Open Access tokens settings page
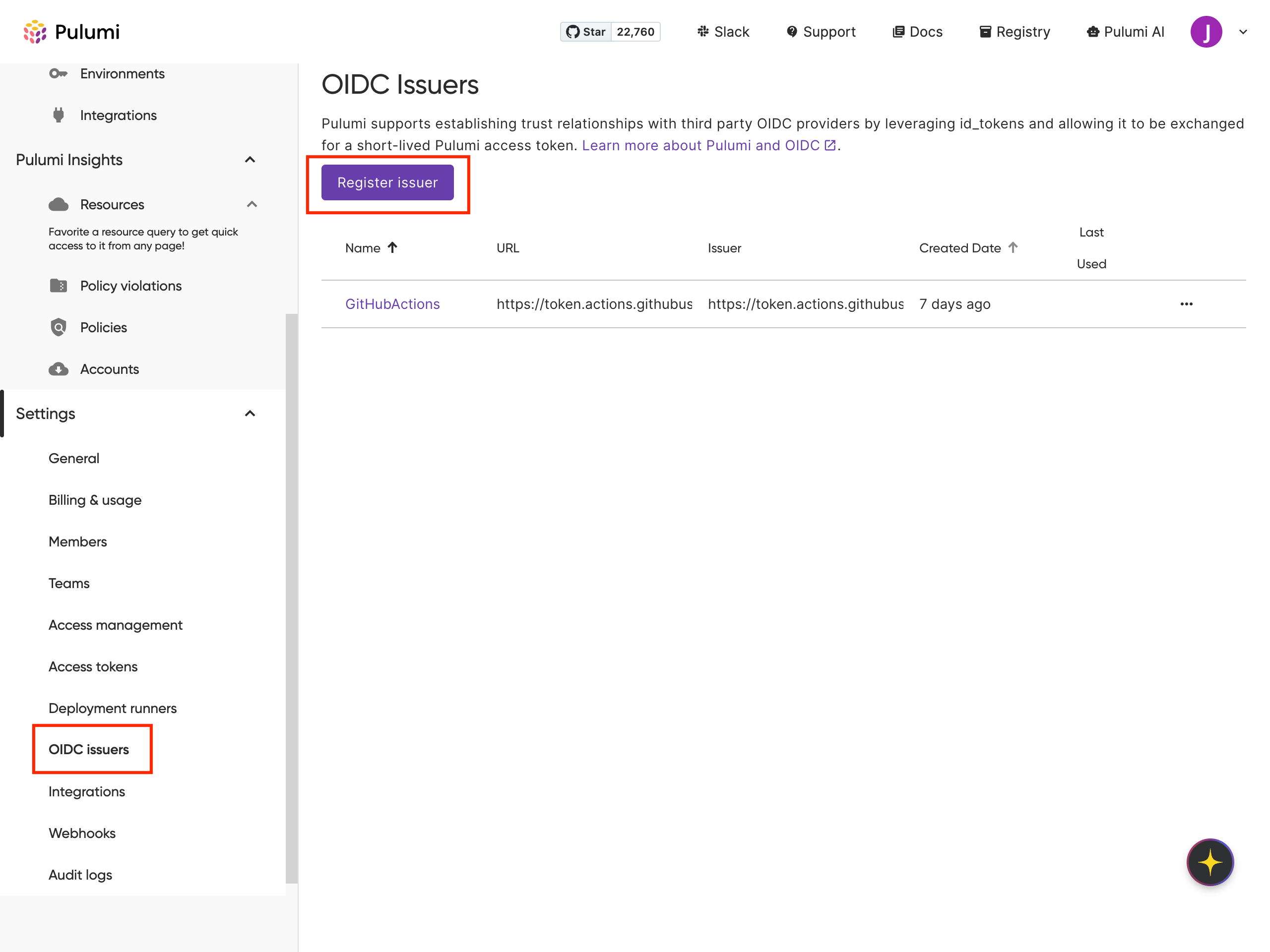Screen dimensions: 1270x952 point(93,666)
